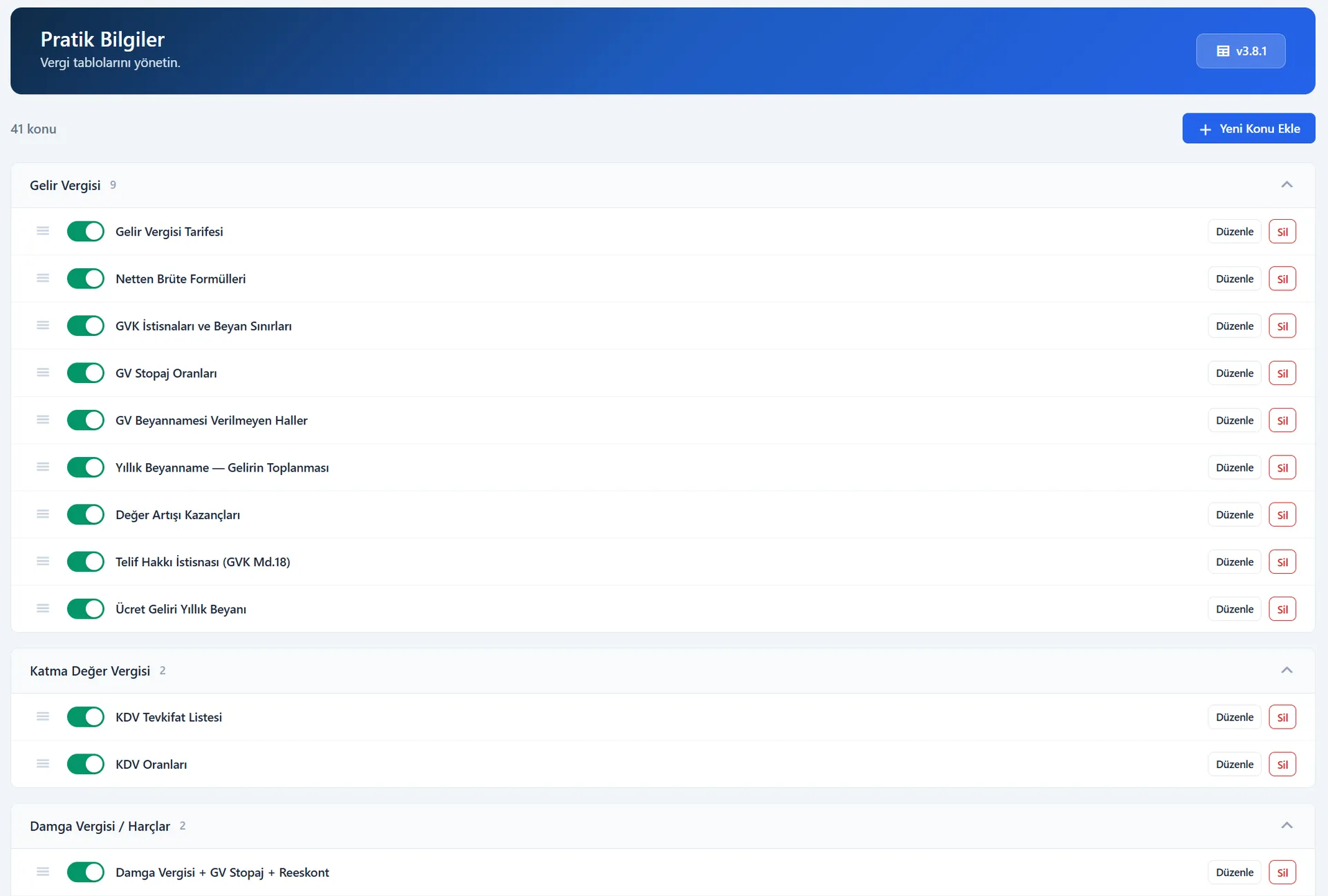Screen dimensions: 1328x896
Task: Edit KDV Tevkifat Listesi
Action: (x=1235, y=717)
